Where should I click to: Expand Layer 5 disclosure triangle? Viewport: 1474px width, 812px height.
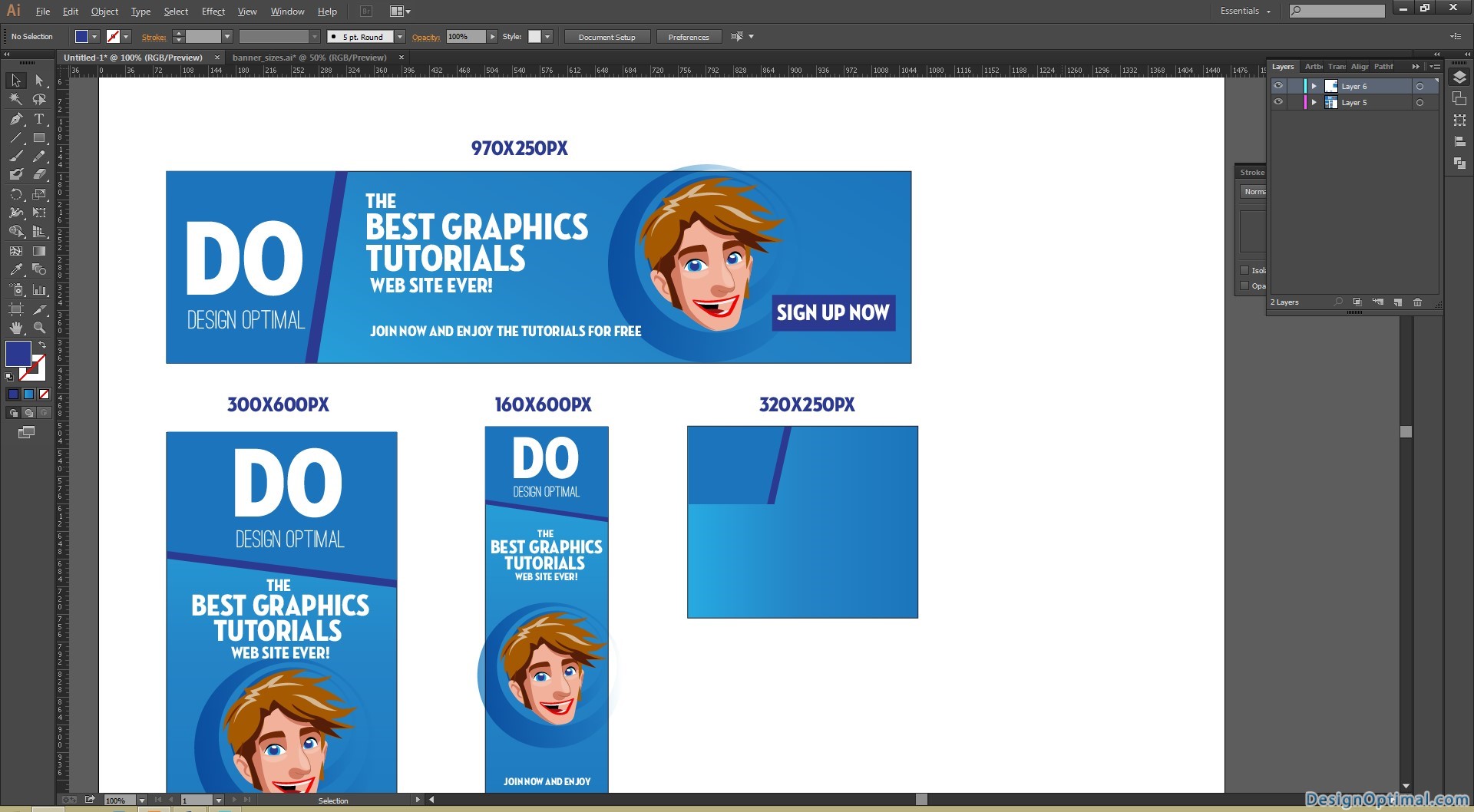pyautogui.click(x=1314, y=102)
